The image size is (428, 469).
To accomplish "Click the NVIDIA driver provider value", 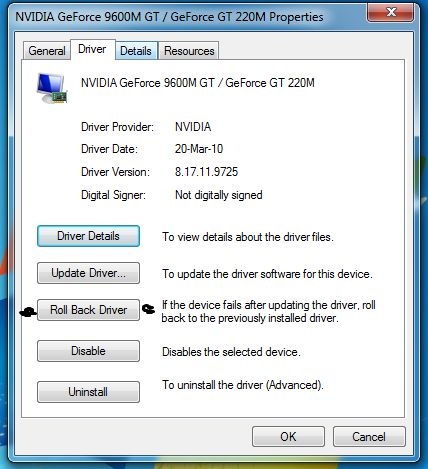I will pos(193,127).
